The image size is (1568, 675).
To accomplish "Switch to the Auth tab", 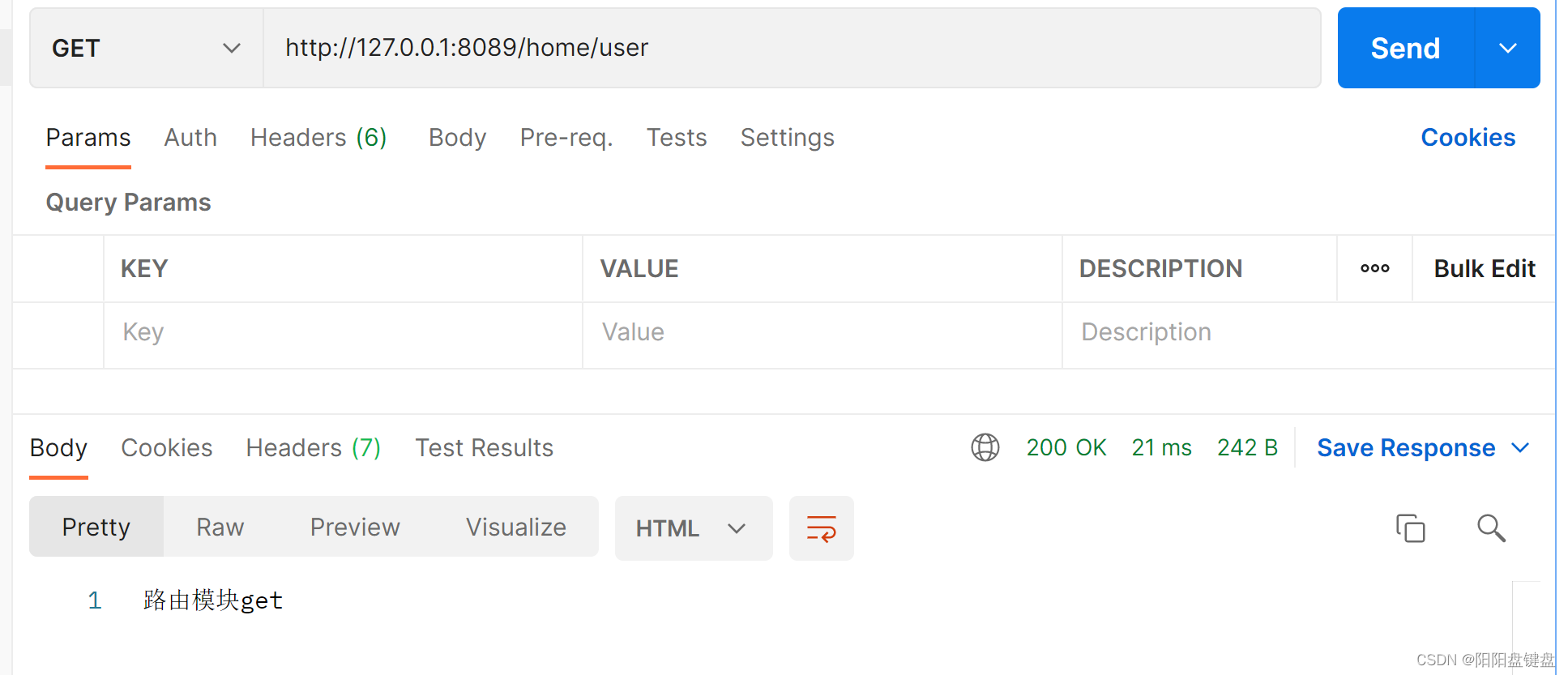I will [190, 137].
